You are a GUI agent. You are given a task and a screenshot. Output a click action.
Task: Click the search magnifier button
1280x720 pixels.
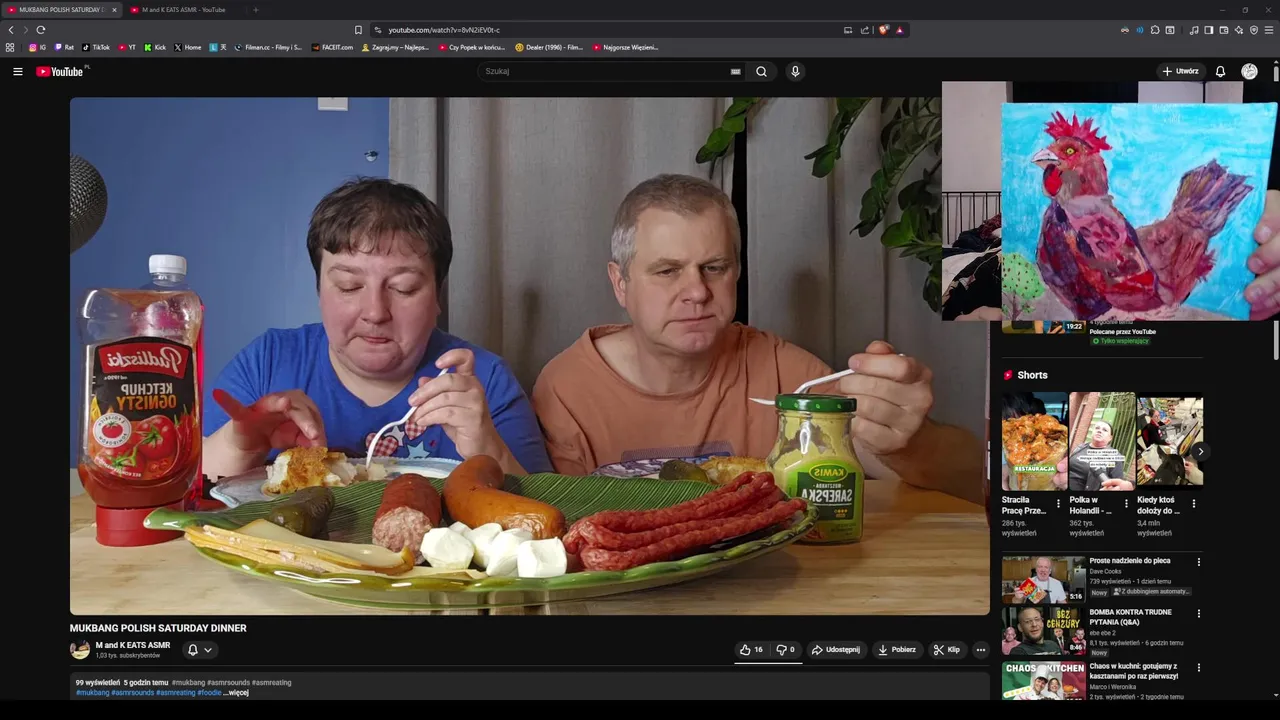click(761, 71)
